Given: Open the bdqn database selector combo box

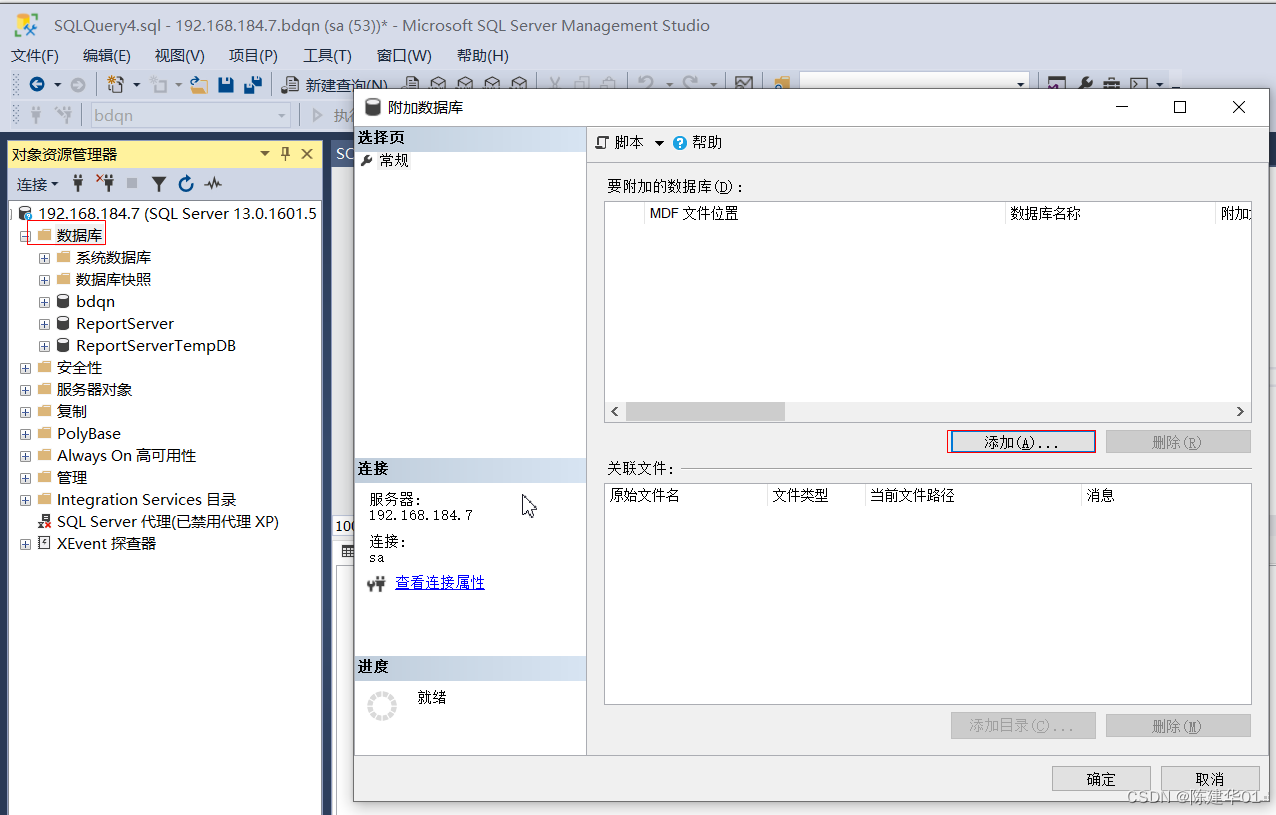Looking at the screenshot, I should [x=190, y=116].
